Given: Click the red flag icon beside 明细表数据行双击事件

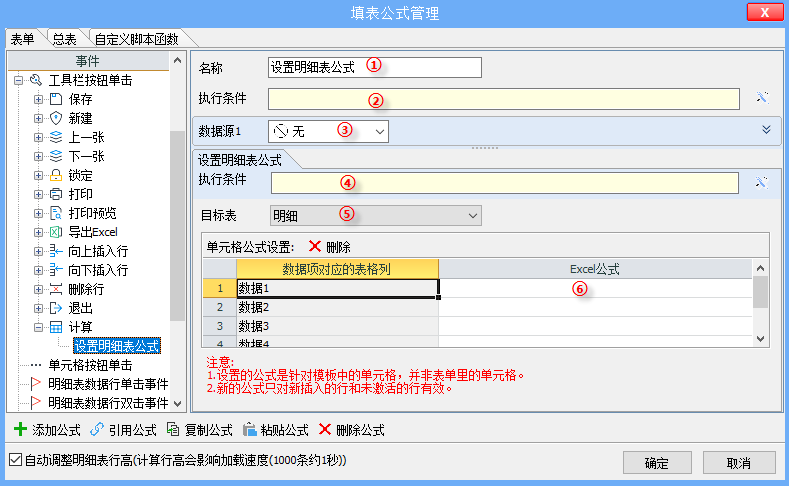Looking at the screenshot, I should (x=35, y=403).
